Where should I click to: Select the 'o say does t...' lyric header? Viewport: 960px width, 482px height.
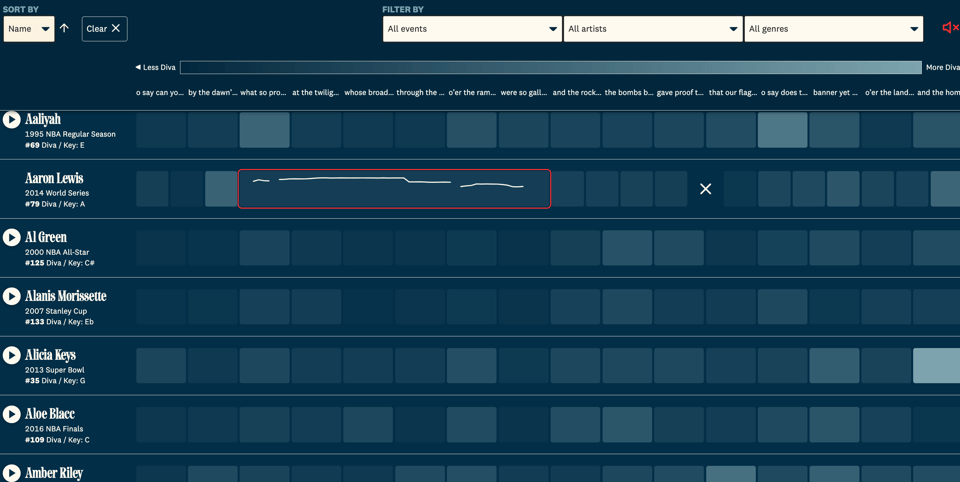tap(784, 92)
